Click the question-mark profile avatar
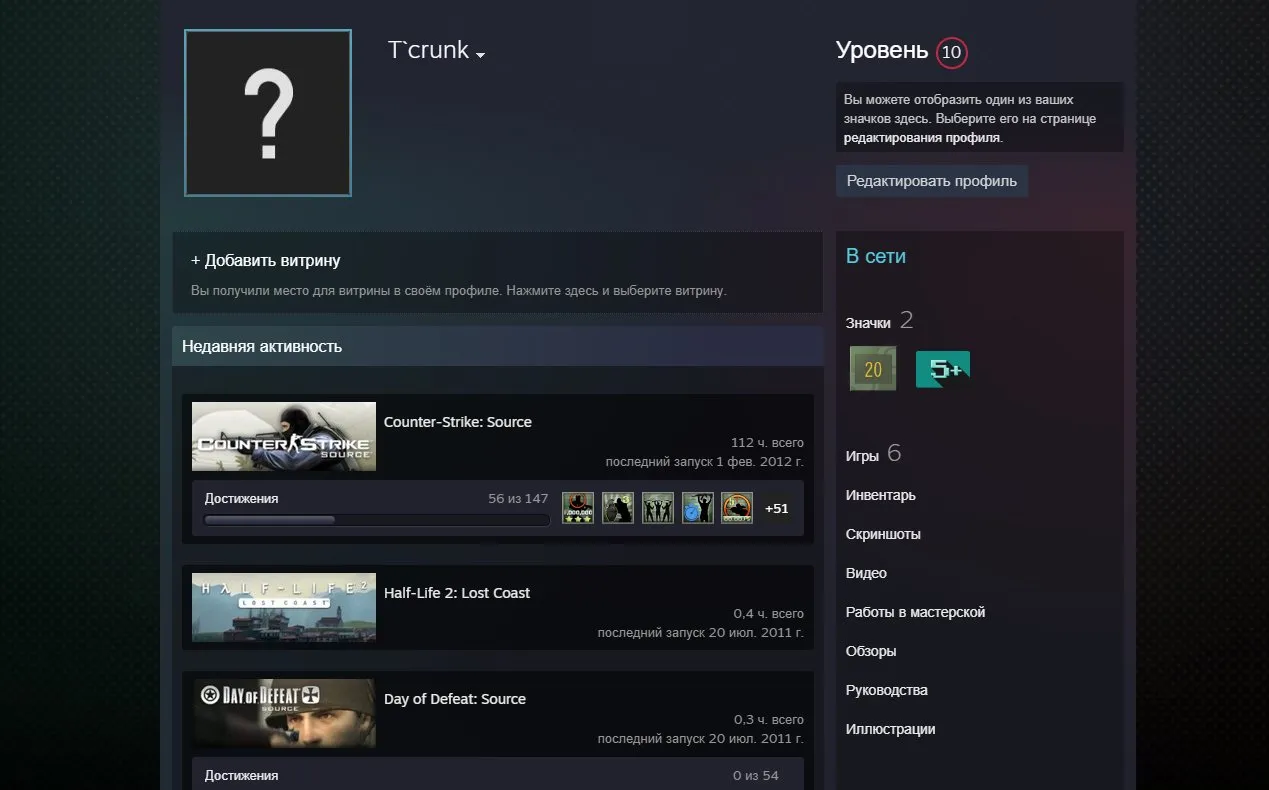Image resolution: width=1269 pixels, height=790 pixels. tap(268, 113)
